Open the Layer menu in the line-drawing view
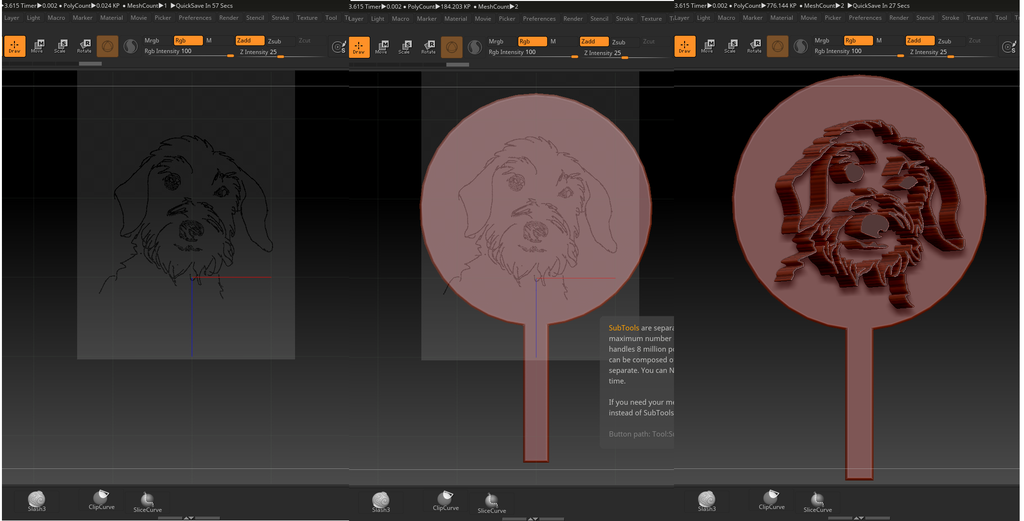 tap(12, 18)
